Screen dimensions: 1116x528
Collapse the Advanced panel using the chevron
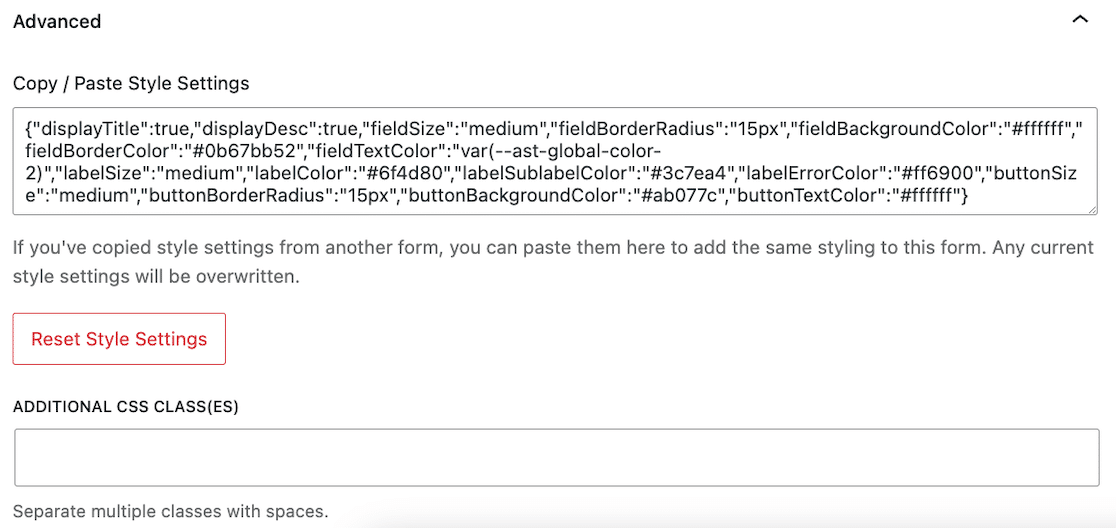point(1080,21)
